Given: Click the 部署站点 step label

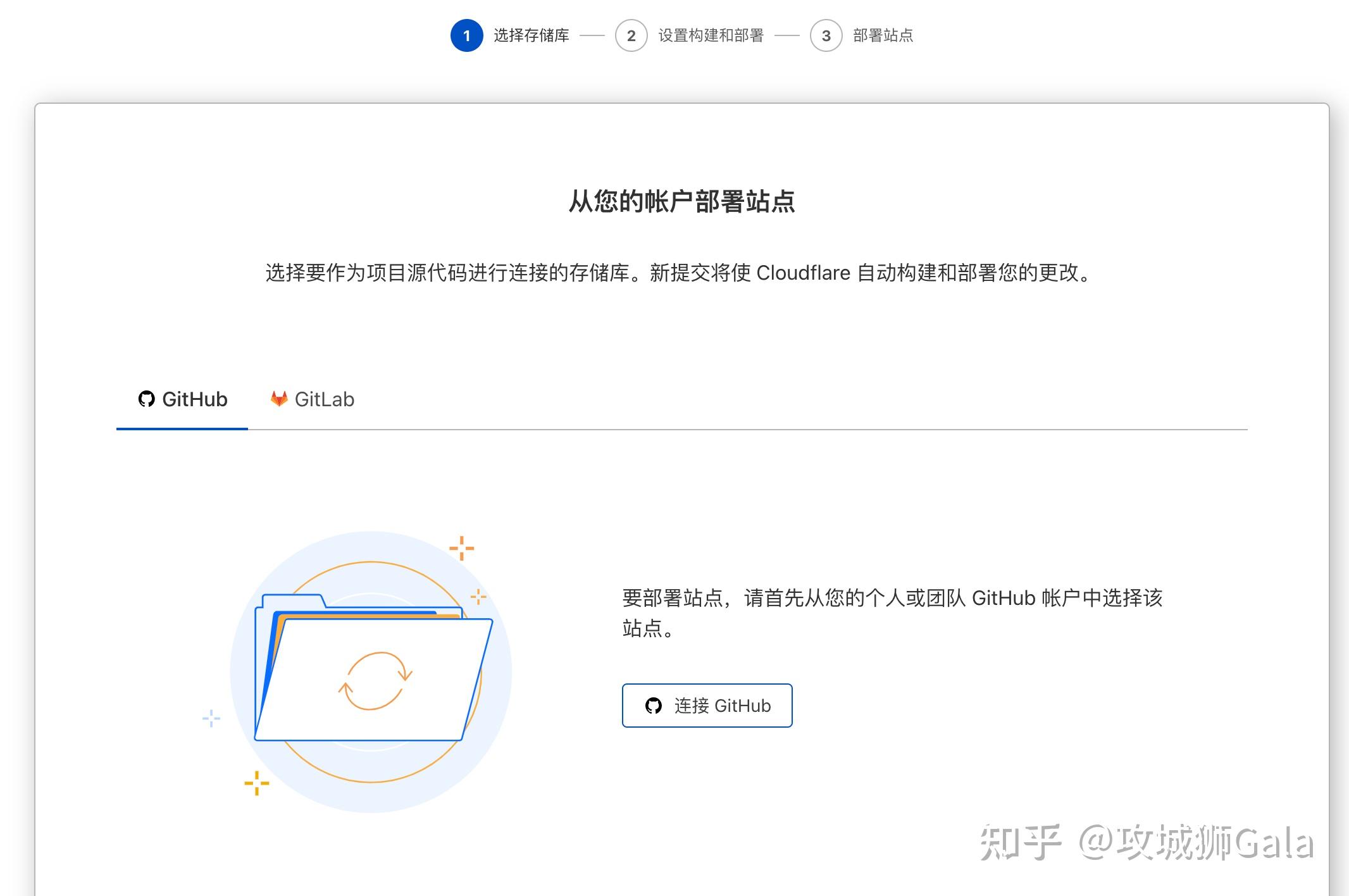Looking at the screenshot, I should coord(885,36).
